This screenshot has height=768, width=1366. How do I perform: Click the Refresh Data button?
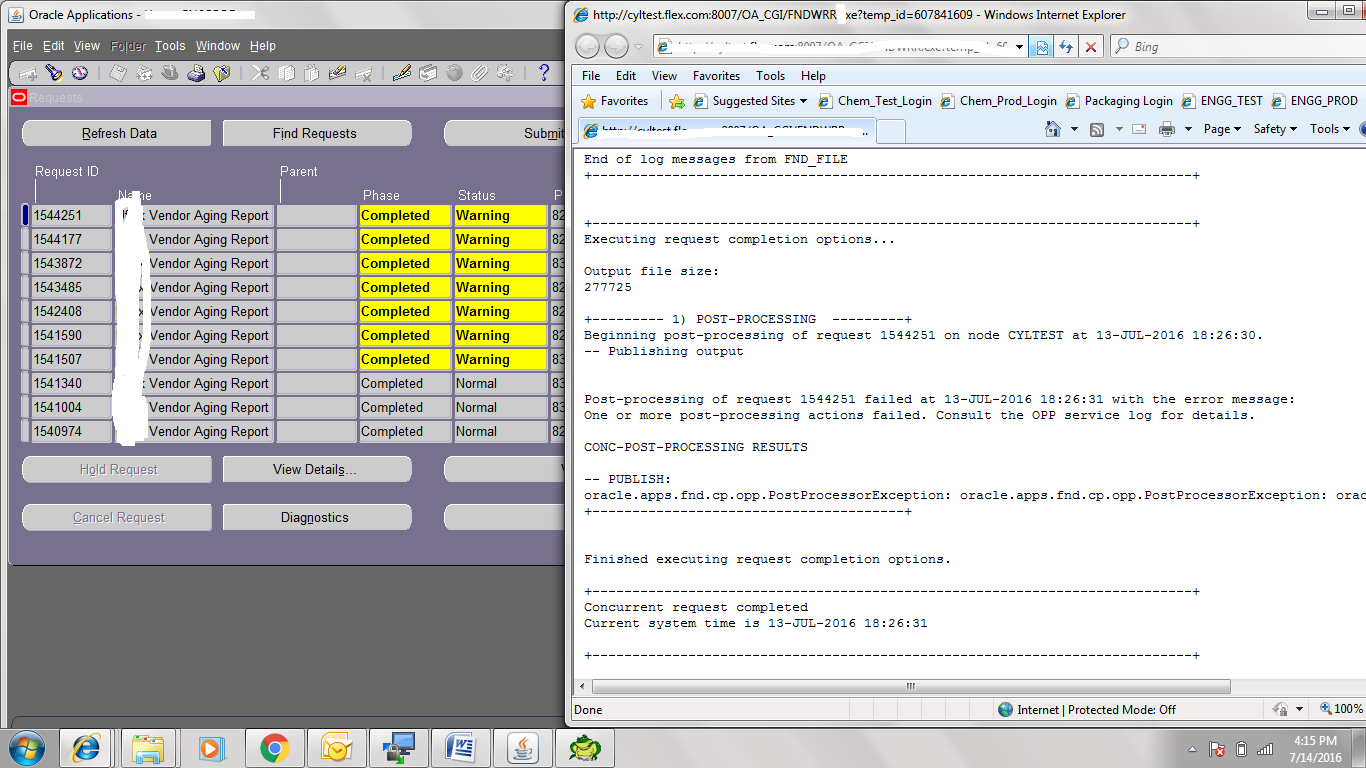click(116, 132)
